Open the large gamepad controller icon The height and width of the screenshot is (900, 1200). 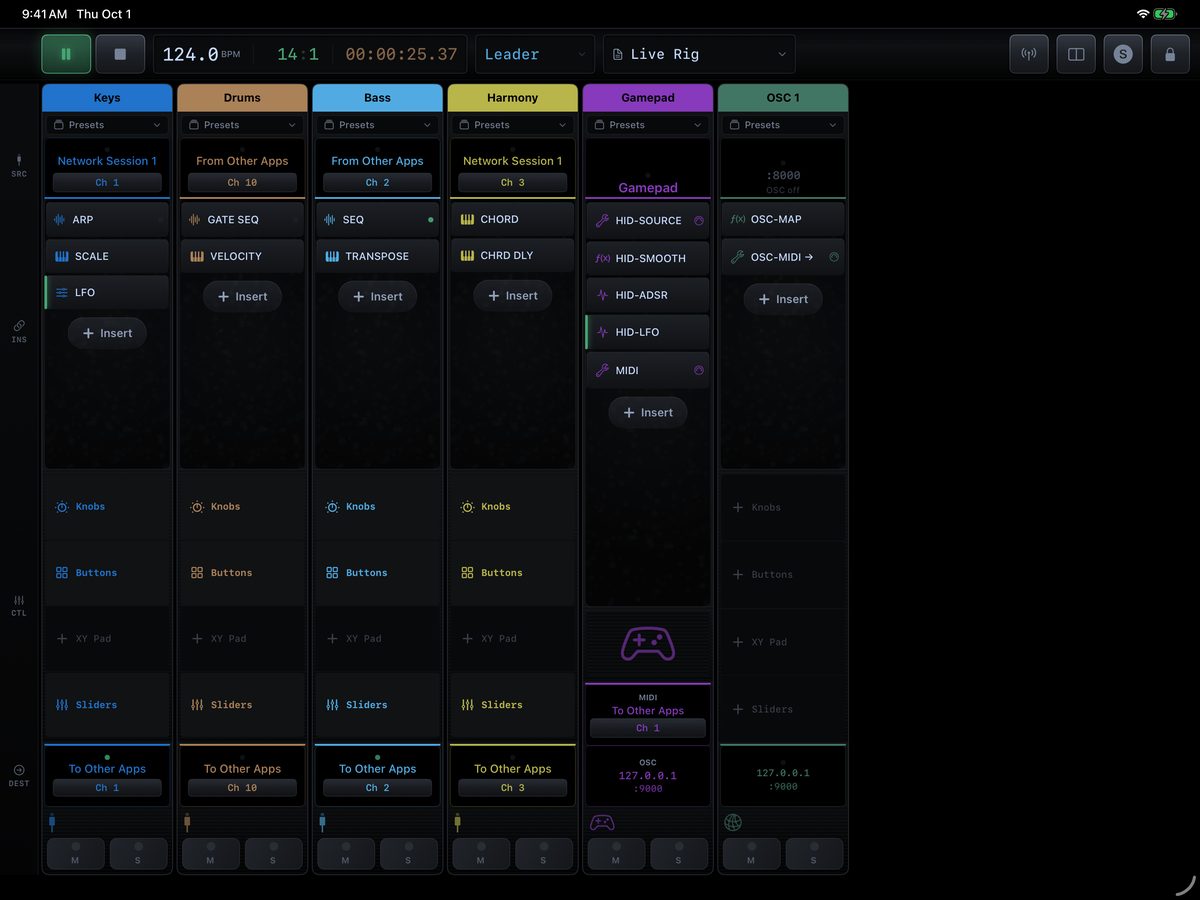click(x=648, y=643)
